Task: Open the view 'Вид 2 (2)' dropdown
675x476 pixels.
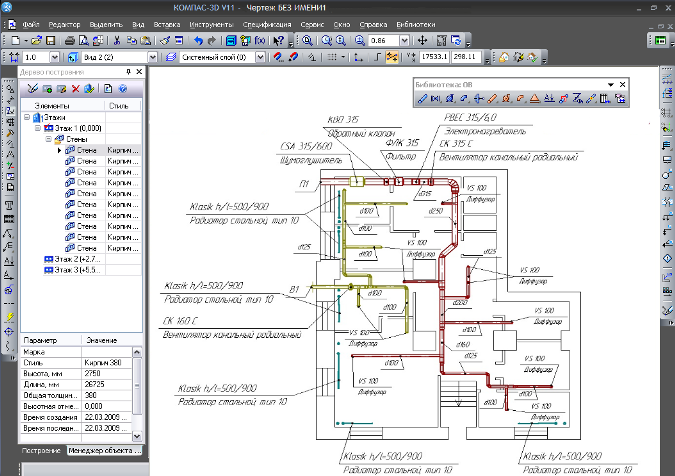Action: click(x=152, y=57)
